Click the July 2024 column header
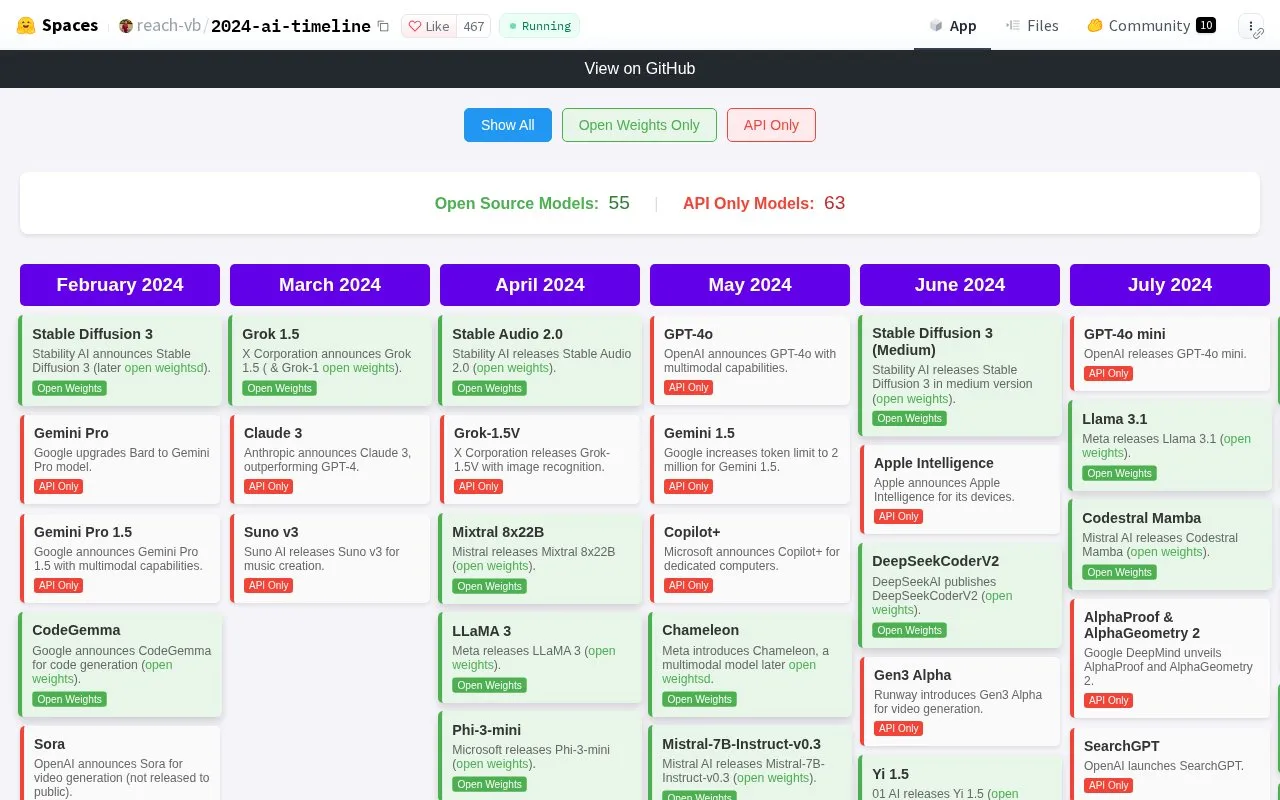1280x800 pixels. click(x=1170, y=285)
